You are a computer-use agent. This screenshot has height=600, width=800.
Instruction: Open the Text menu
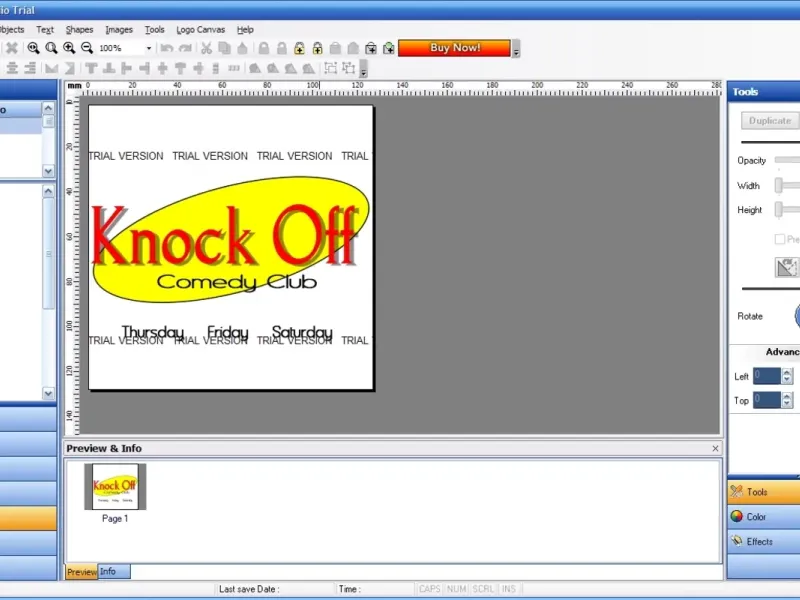click(45, 30)
